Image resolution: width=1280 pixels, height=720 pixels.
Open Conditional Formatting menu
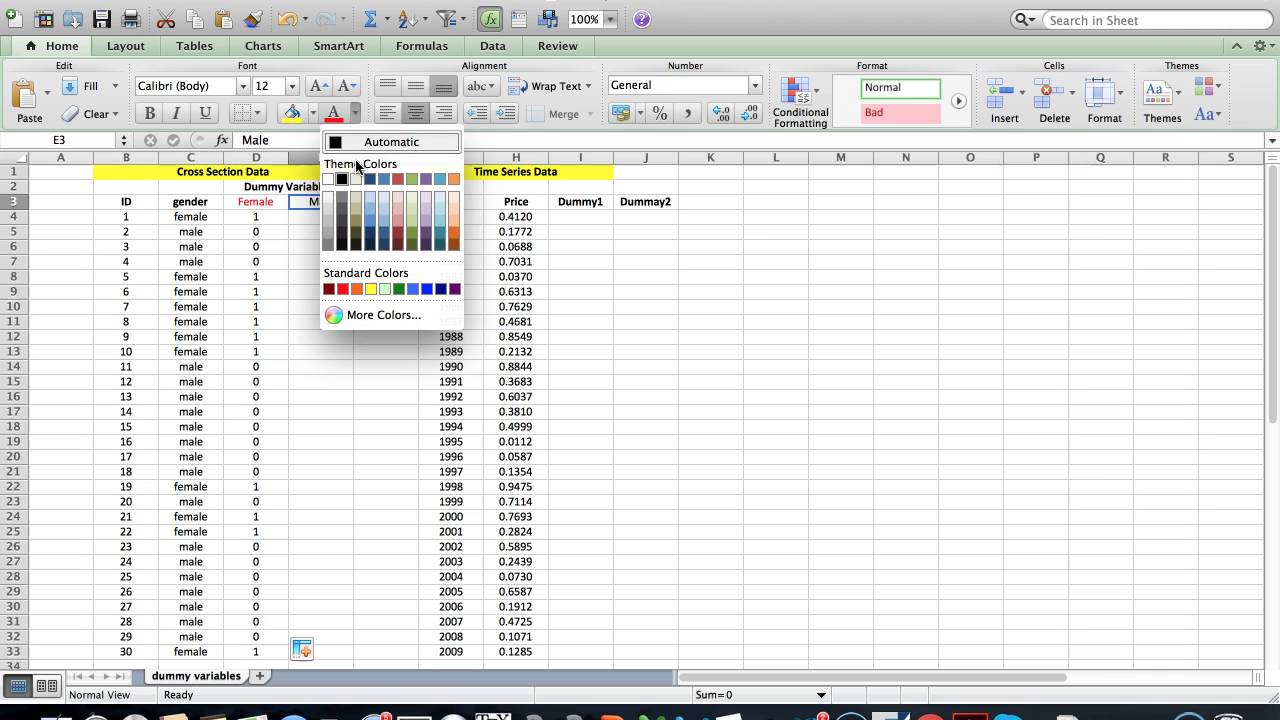pos(800,103)
